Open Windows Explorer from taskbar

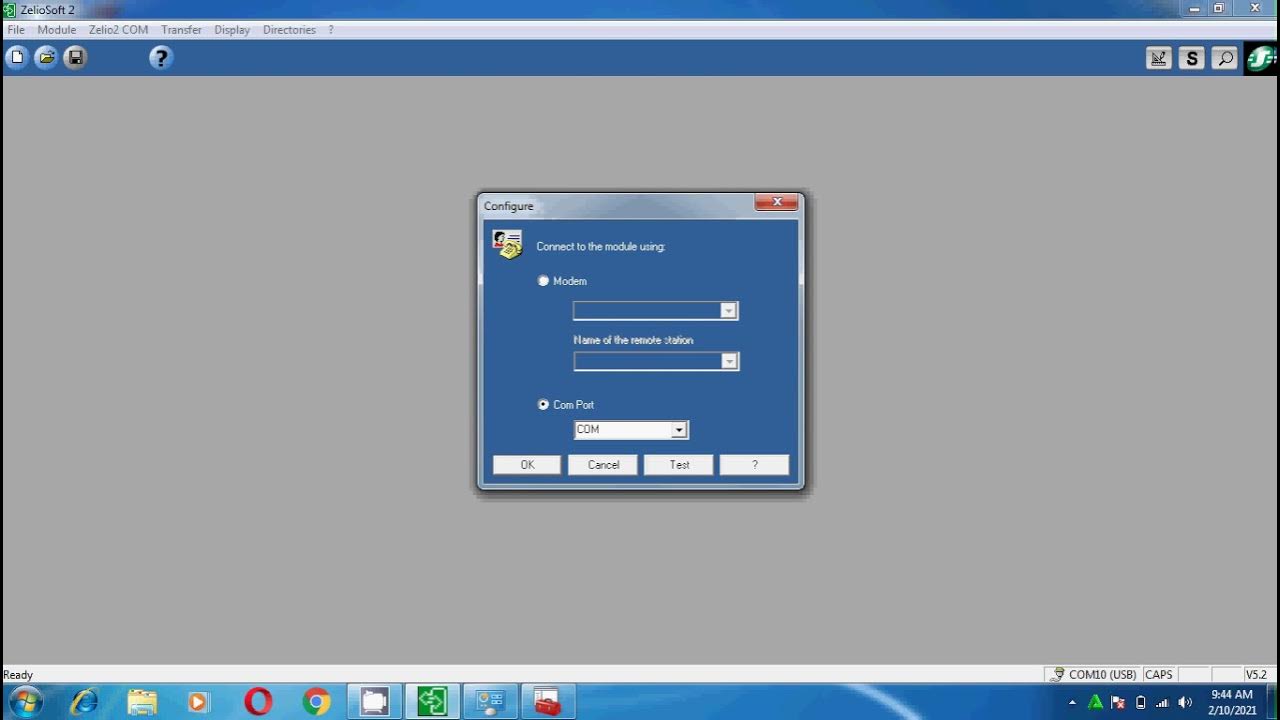click(142, 702)
